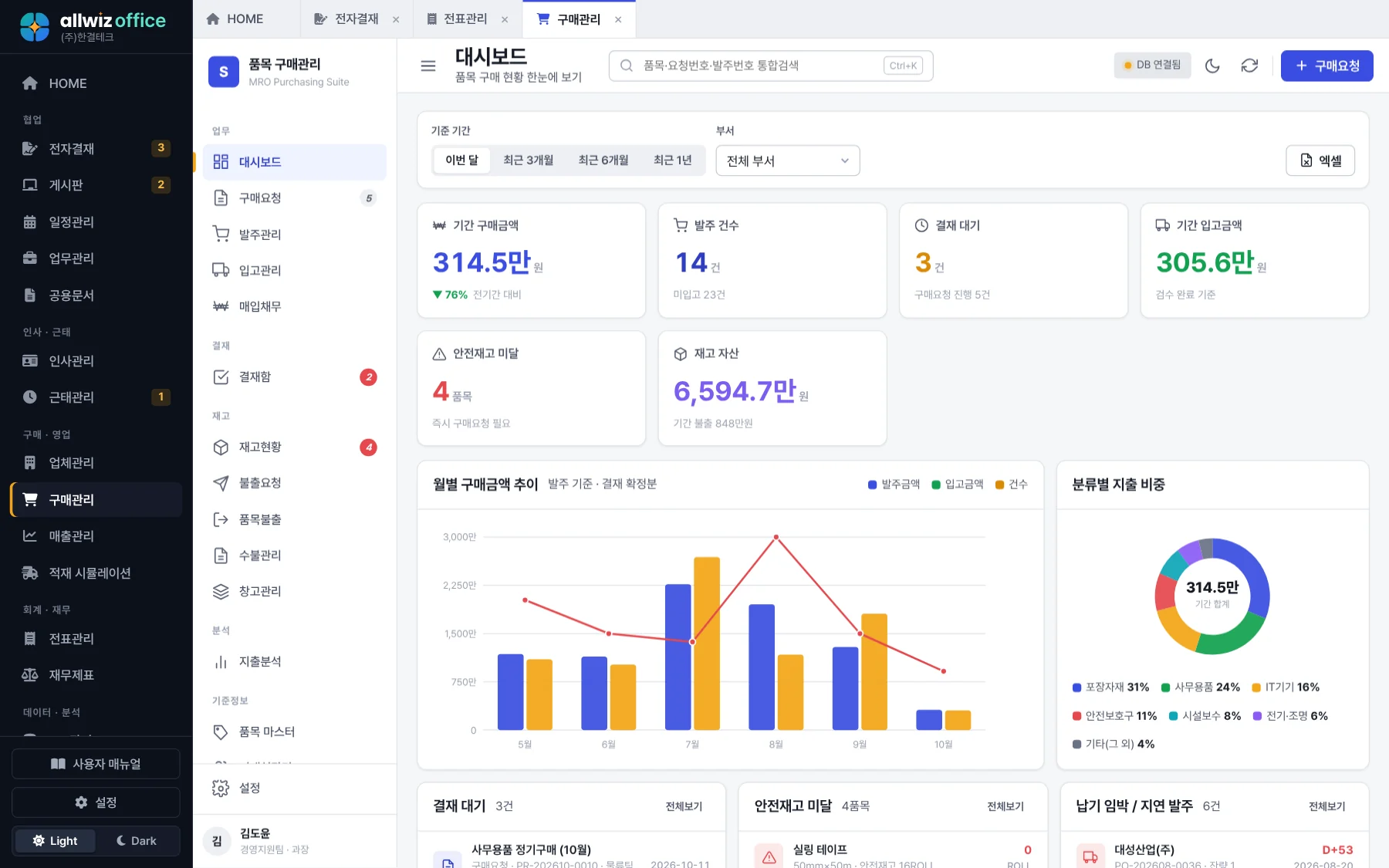Open 수불관리 in purchasing menu
The width and height of the screenshot is (1389, 868).
point(294,555)
